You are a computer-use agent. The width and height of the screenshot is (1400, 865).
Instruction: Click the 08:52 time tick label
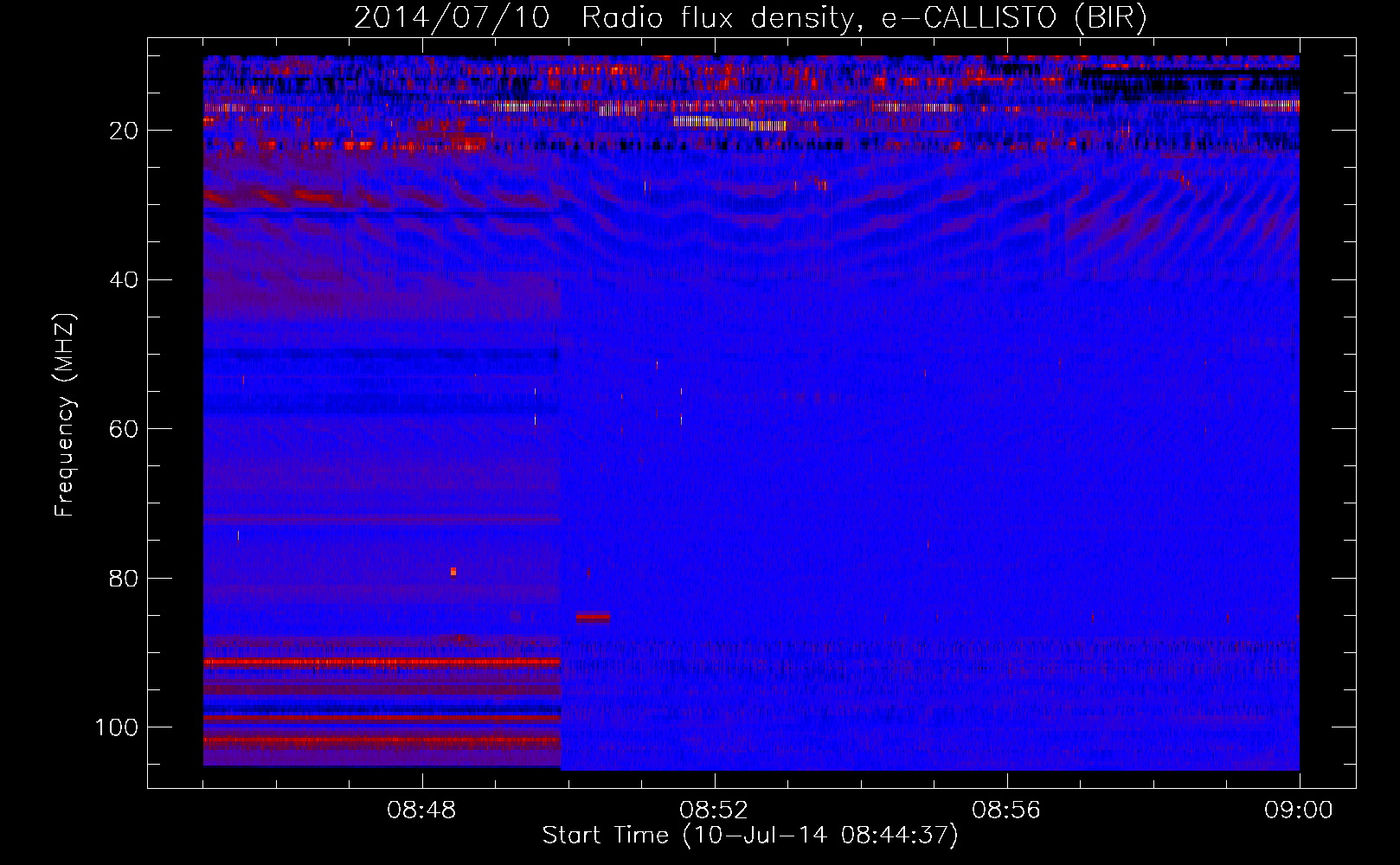tap(714, 811)
